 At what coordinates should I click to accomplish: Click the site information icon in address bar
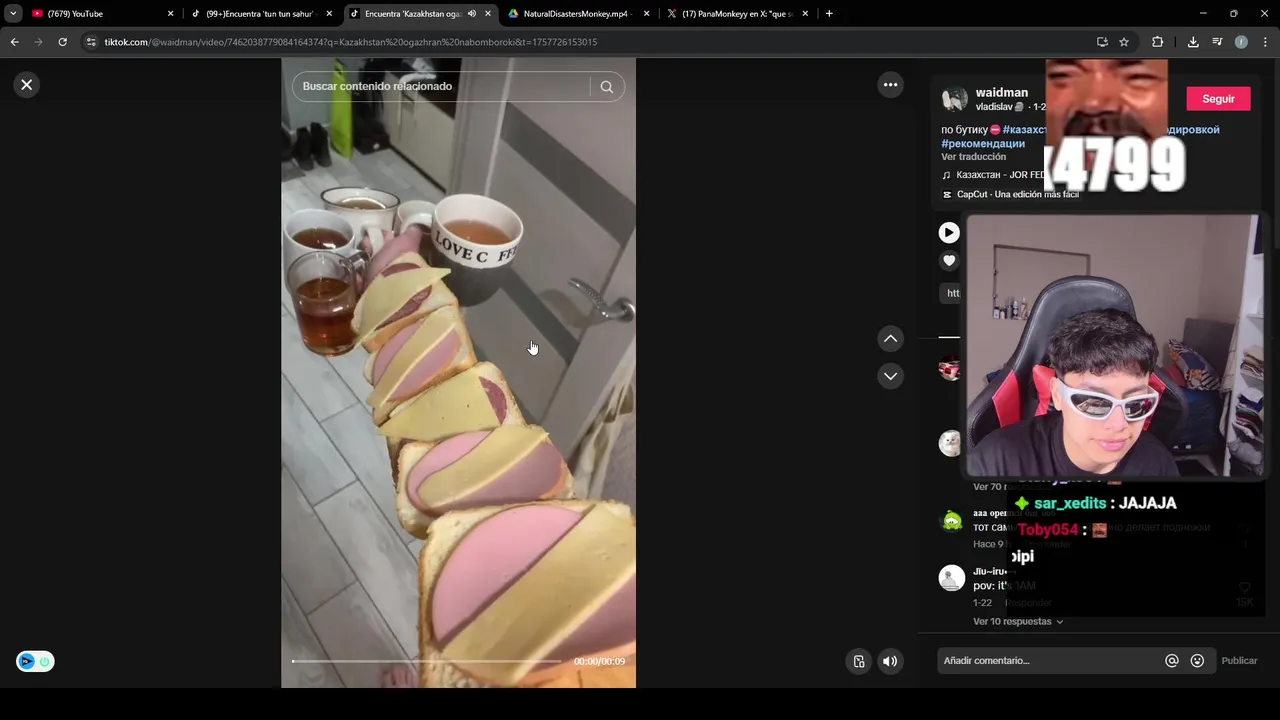coord(91,42)
